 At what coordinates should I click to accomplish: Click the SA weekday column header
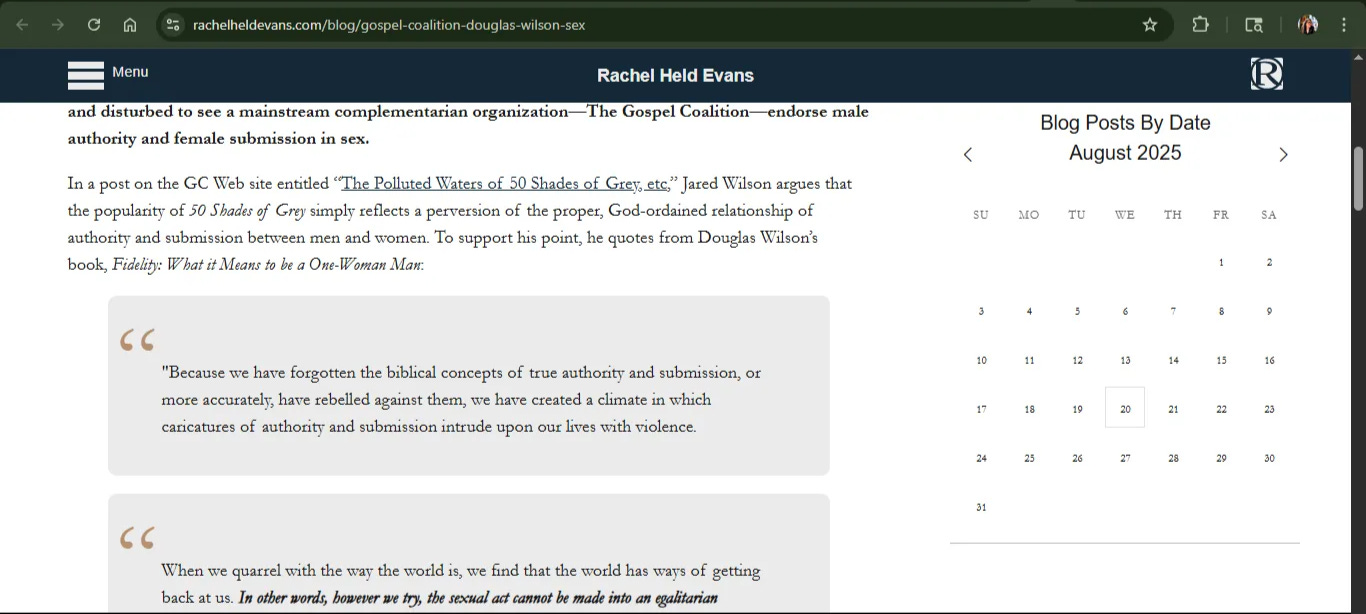click(1269, 215)
